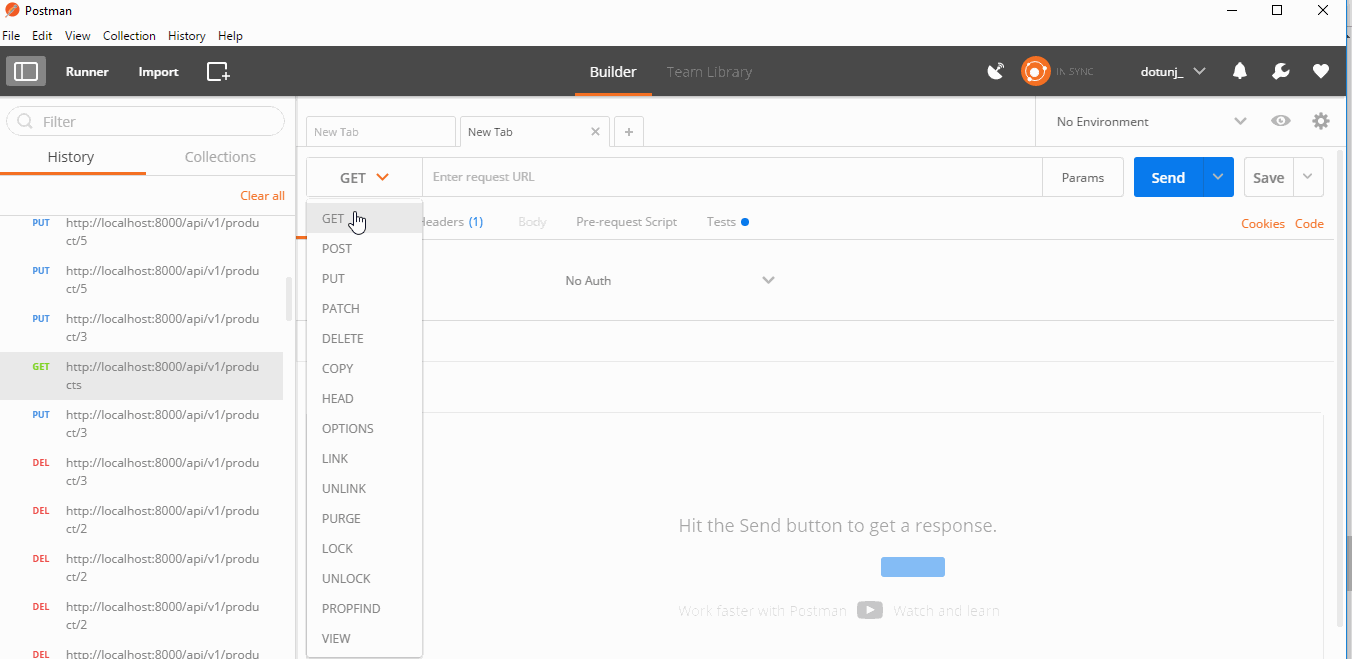The height and width of the screenshot is (659, 1352).
Task: Open the Save button dropdown arrow
Action: pyautogui.click(x=1309, y=177)
